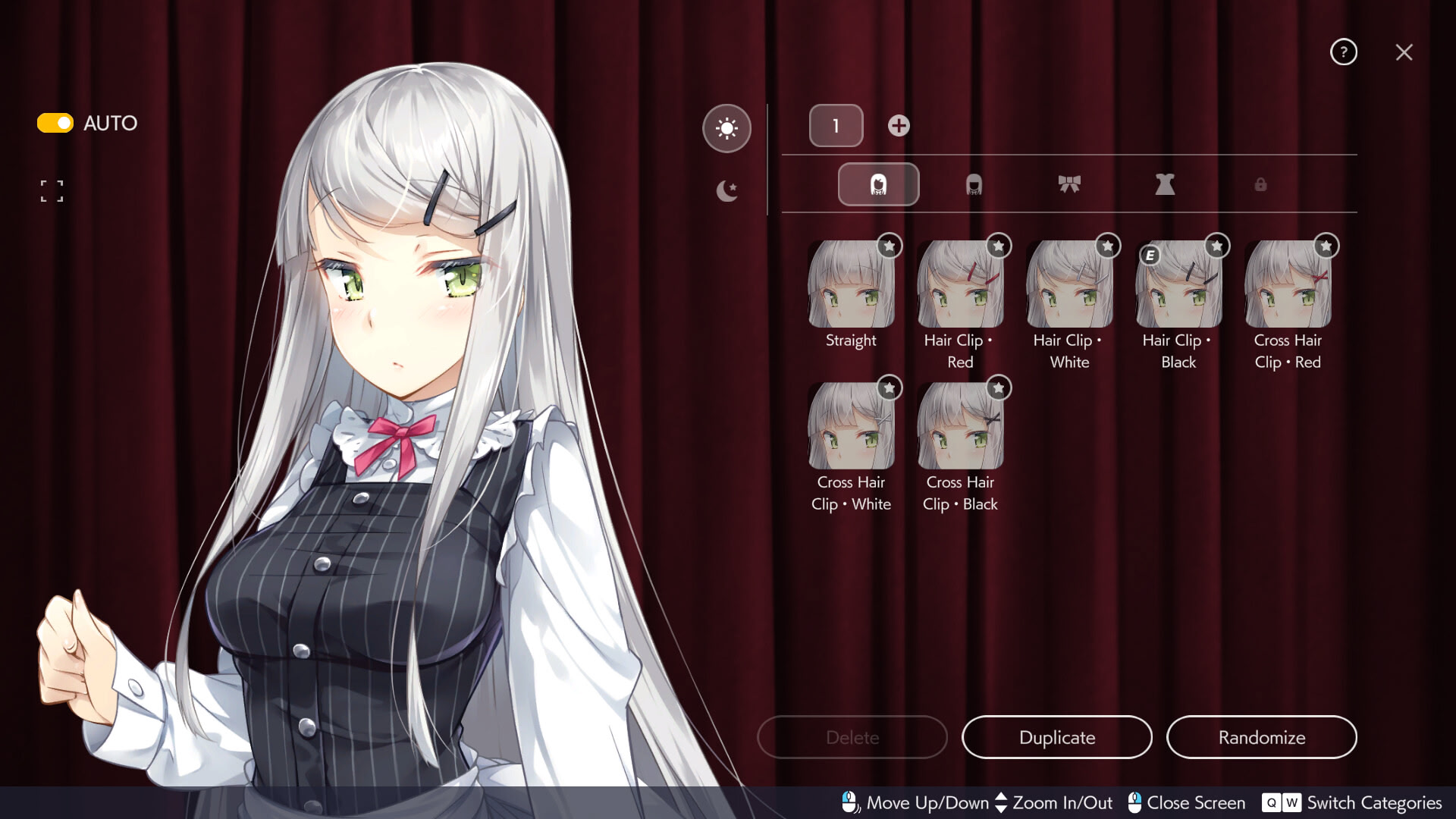Select preset slot number 1
1456x819 pixels.
click(x=836, y=126)
